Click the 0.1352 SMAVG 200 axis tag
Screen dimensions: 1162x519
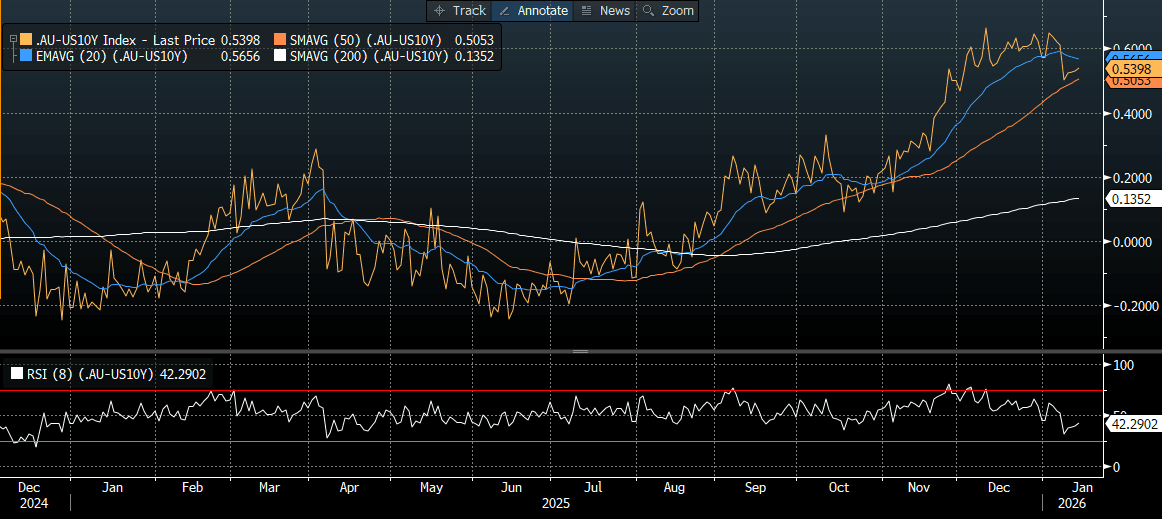pyautogui.click(x=1131, y=200)
